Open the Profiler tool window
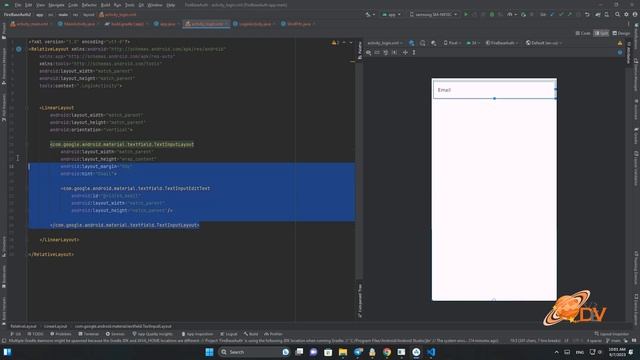Screen dimensions: 640x360 tap(273, 334)
